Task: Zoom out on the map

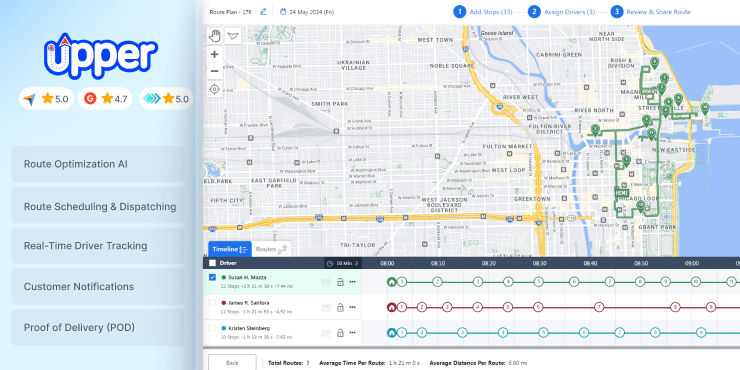Action: click(215, 71)
